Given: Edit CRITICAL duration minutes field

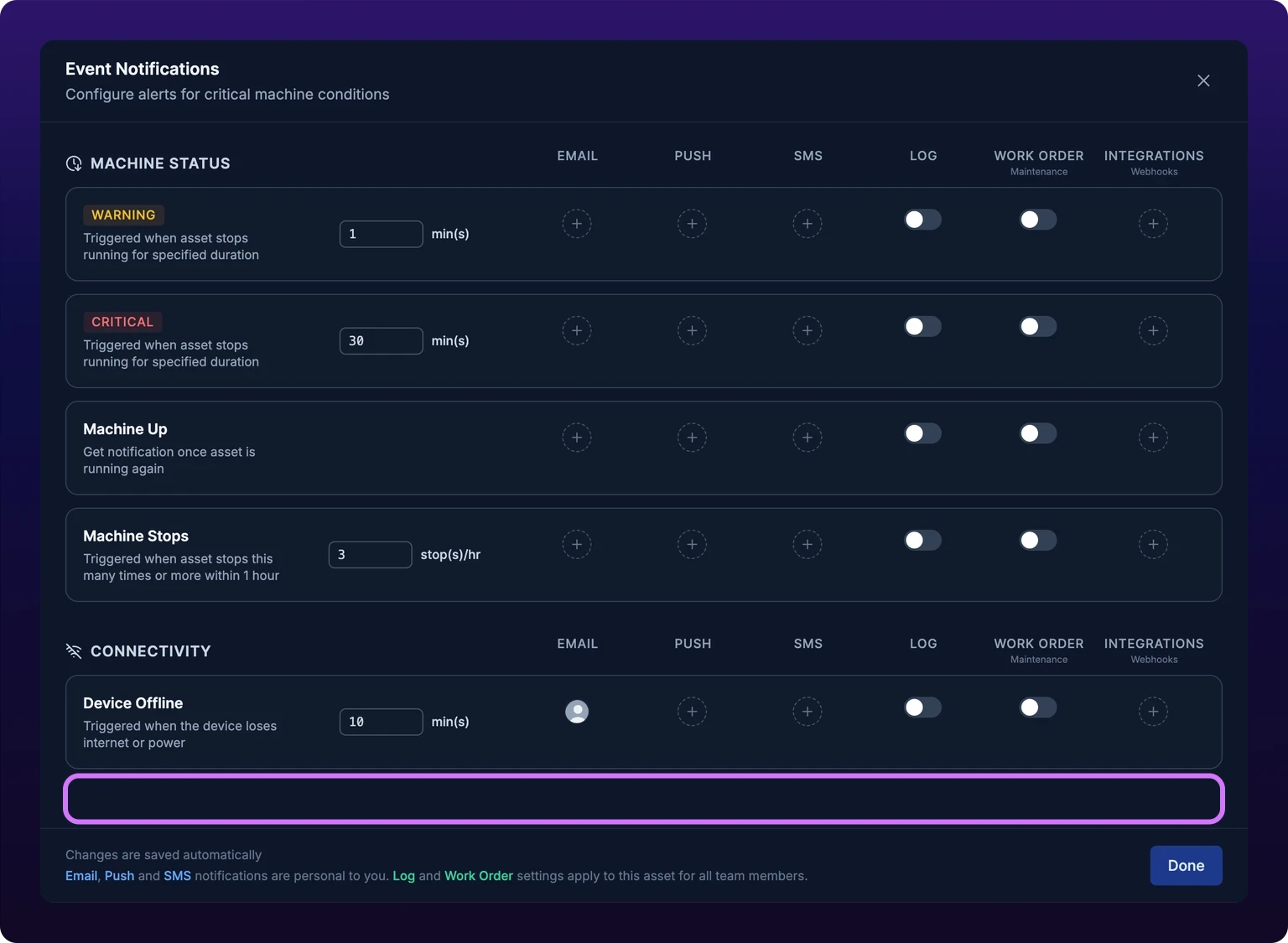Looking at the screenshot, I should tap(381, 341).
